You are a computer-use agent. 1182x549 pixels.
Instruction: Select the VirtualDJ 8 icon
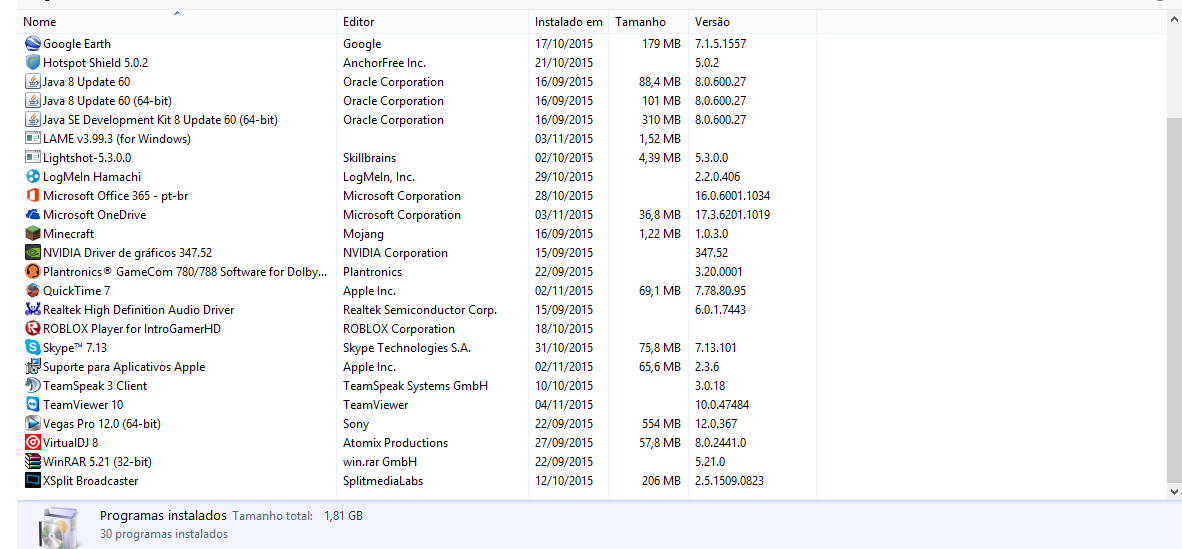tap(32, 443)
